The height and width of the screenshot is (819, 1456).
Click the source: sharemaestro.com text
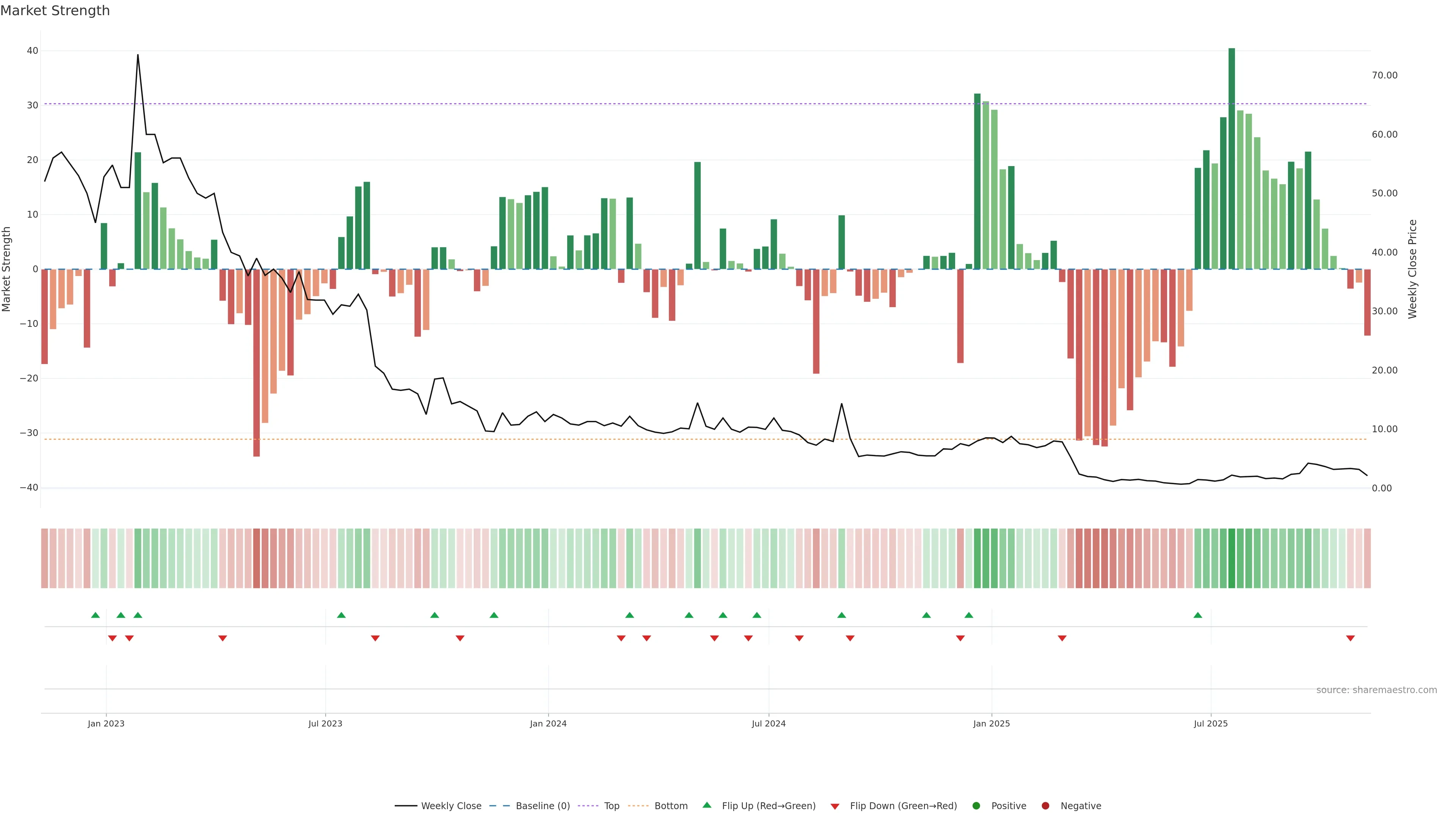tap(1376, 690)
